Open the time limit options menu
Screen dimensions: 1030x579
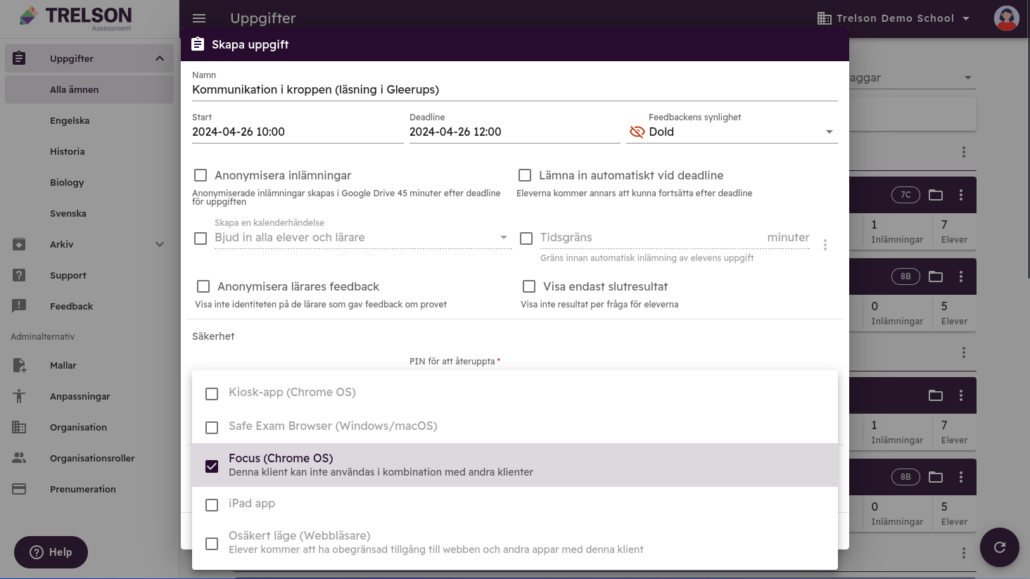(x=825, y=244)
